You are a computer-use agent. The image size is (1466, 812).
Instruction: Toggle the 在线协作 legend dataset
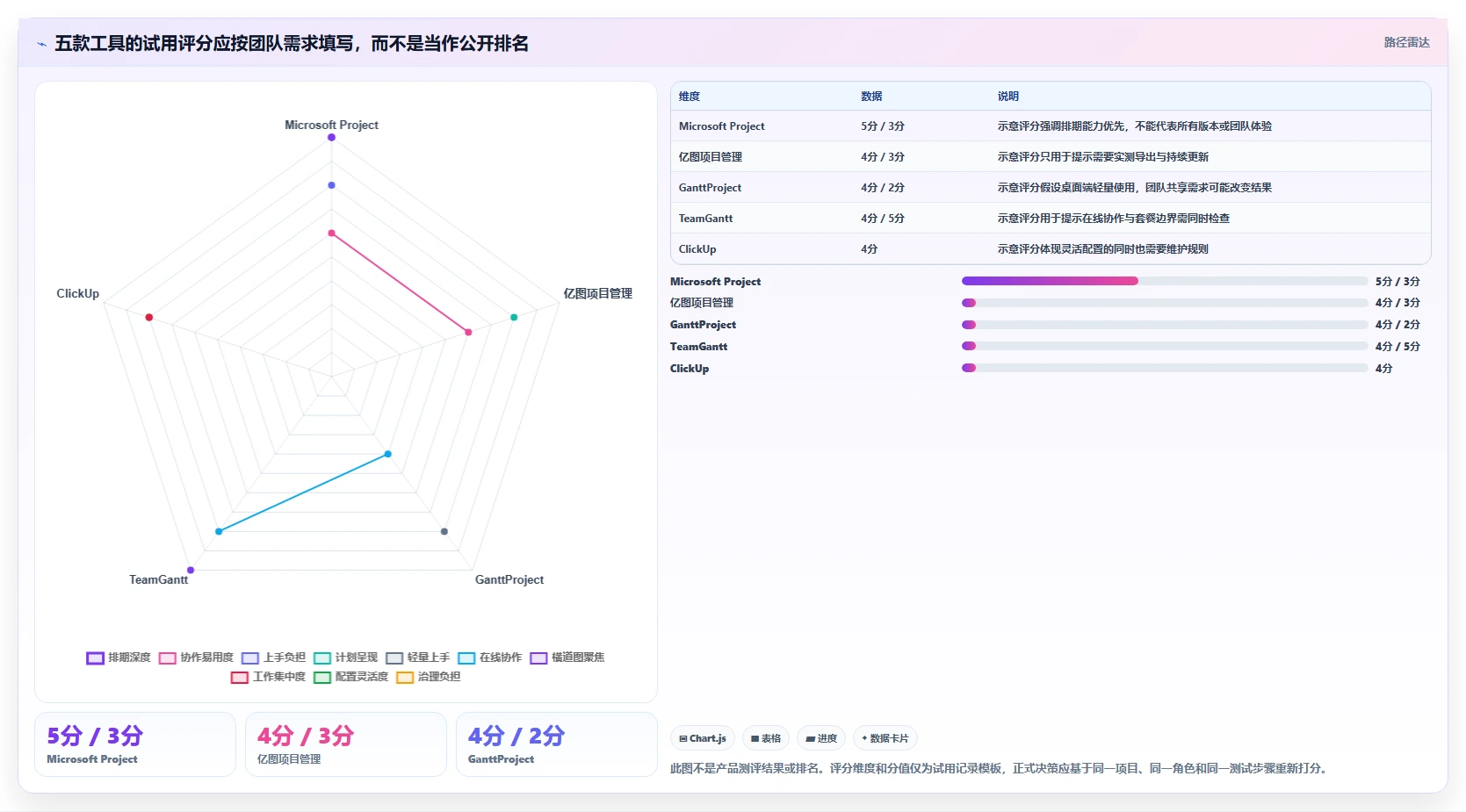click(x=489, y=658)
